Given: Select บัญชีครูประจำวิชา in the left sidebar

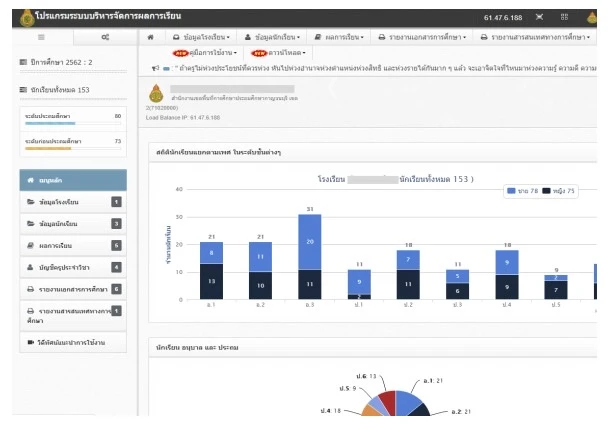Looking at the screenshot, I should pos(73,267).
